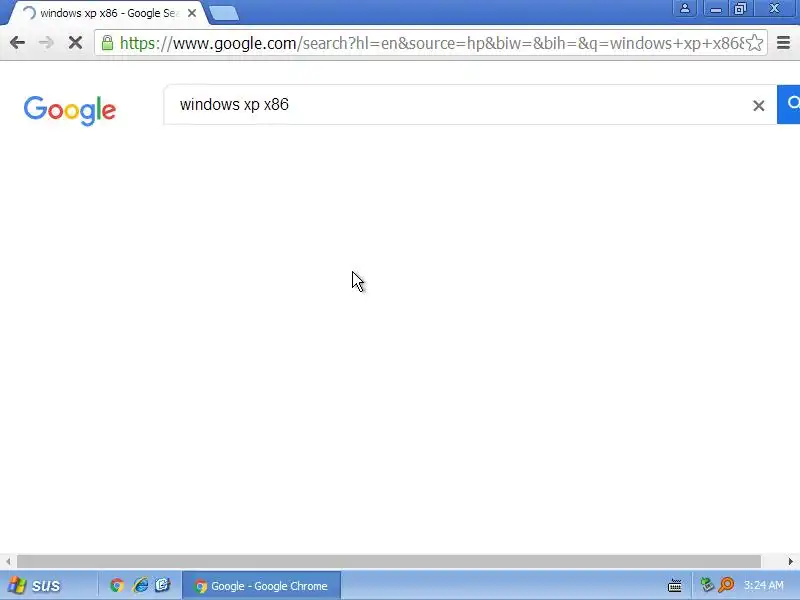Click the horizontal scrollbar track
This screenshot has height=600, width=800.
[389, 561]
